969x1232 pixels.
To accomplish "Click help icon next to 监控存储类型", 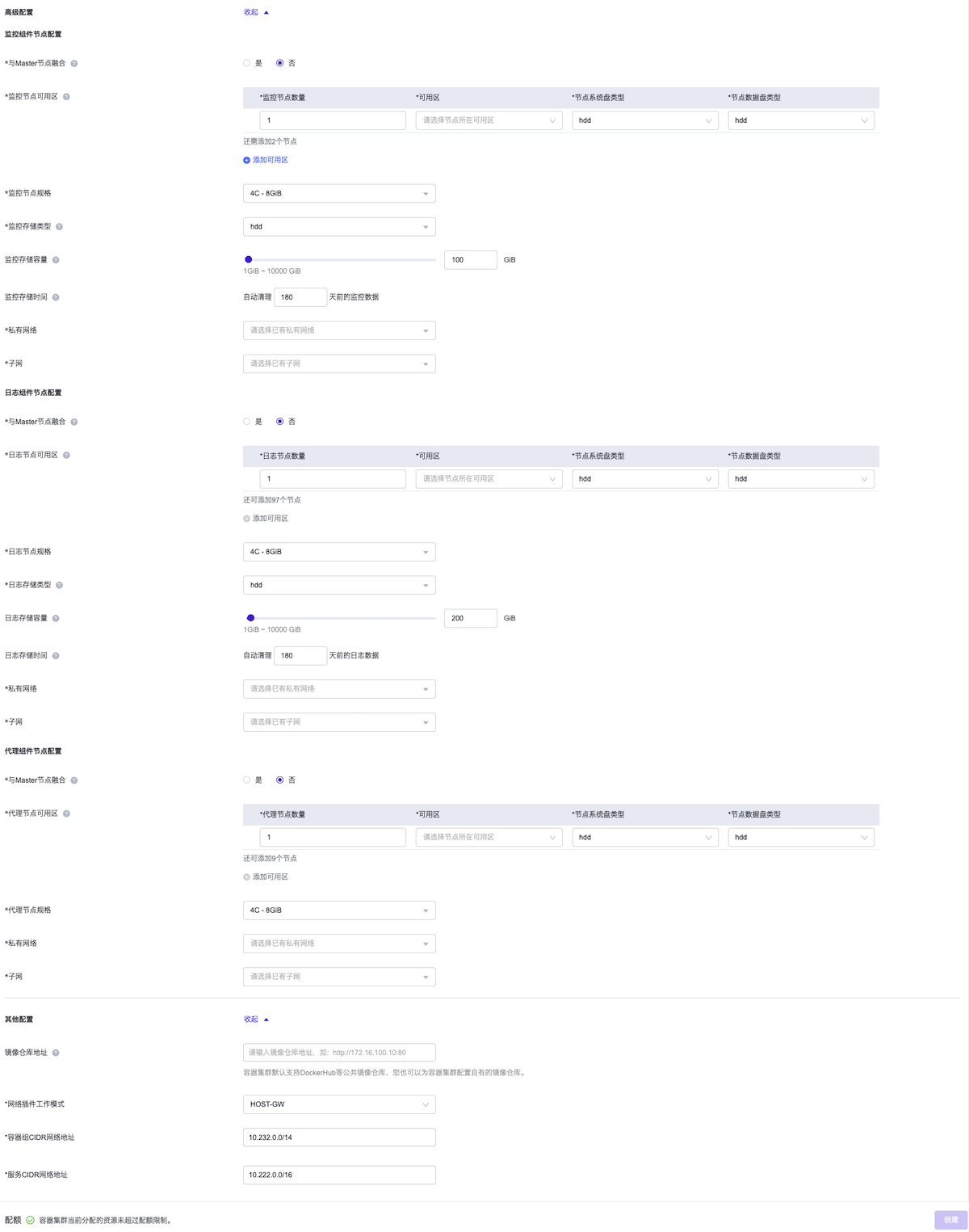I will pos(59,227).
